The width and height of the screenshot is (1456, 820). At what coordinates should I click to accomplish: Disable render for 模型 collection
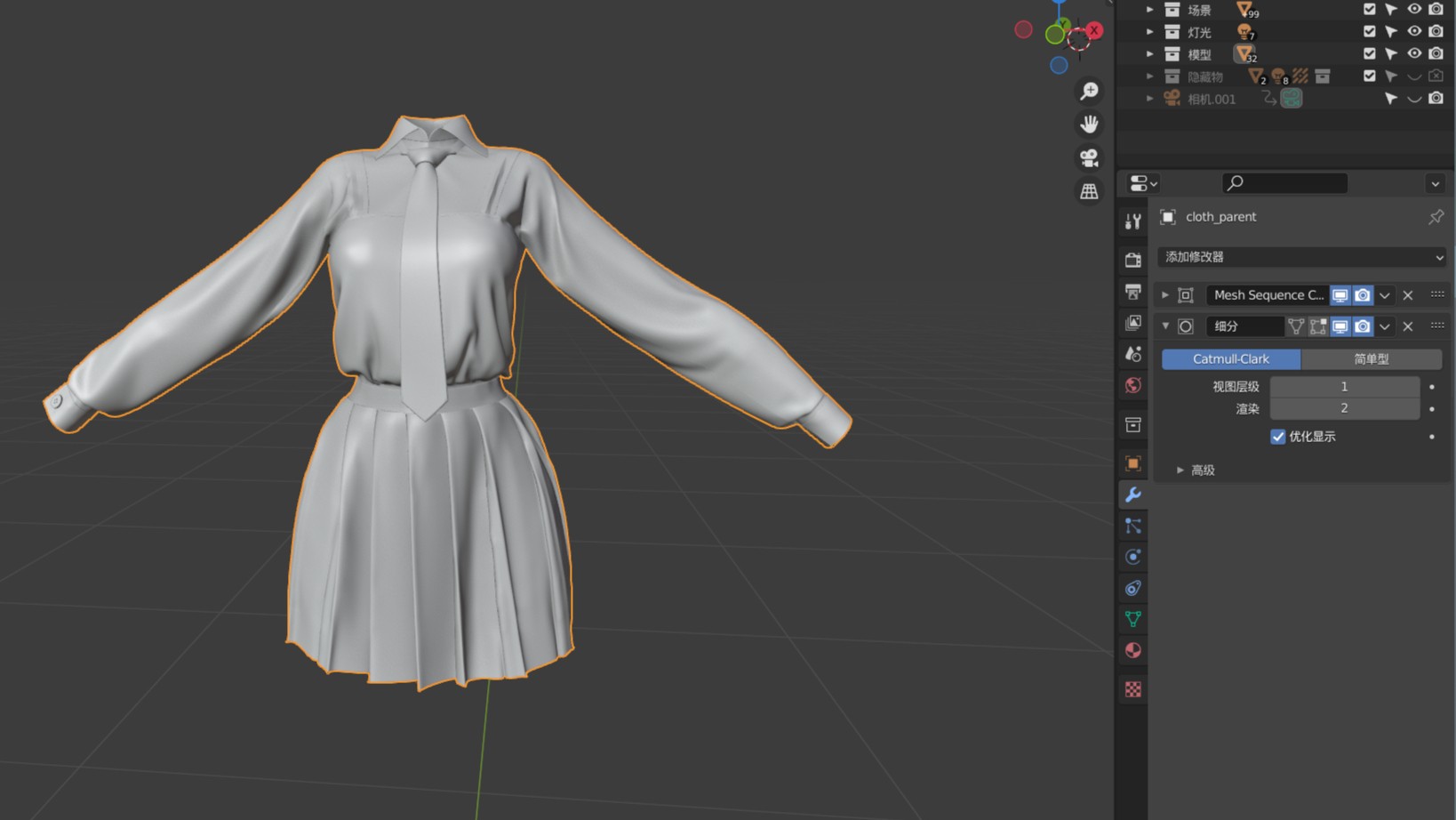[1436, 54]
